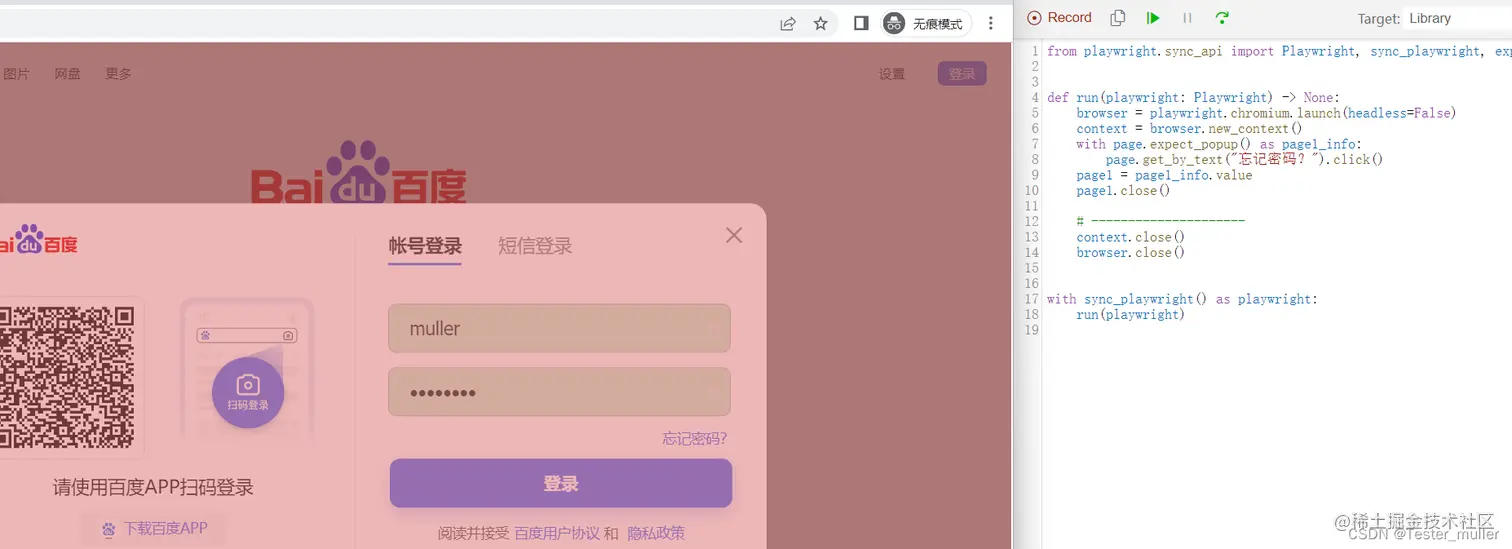This screenshot has width=1512, height=549.
Task: Open the 隐私政策 link
Action: click(x=656, y=534)
